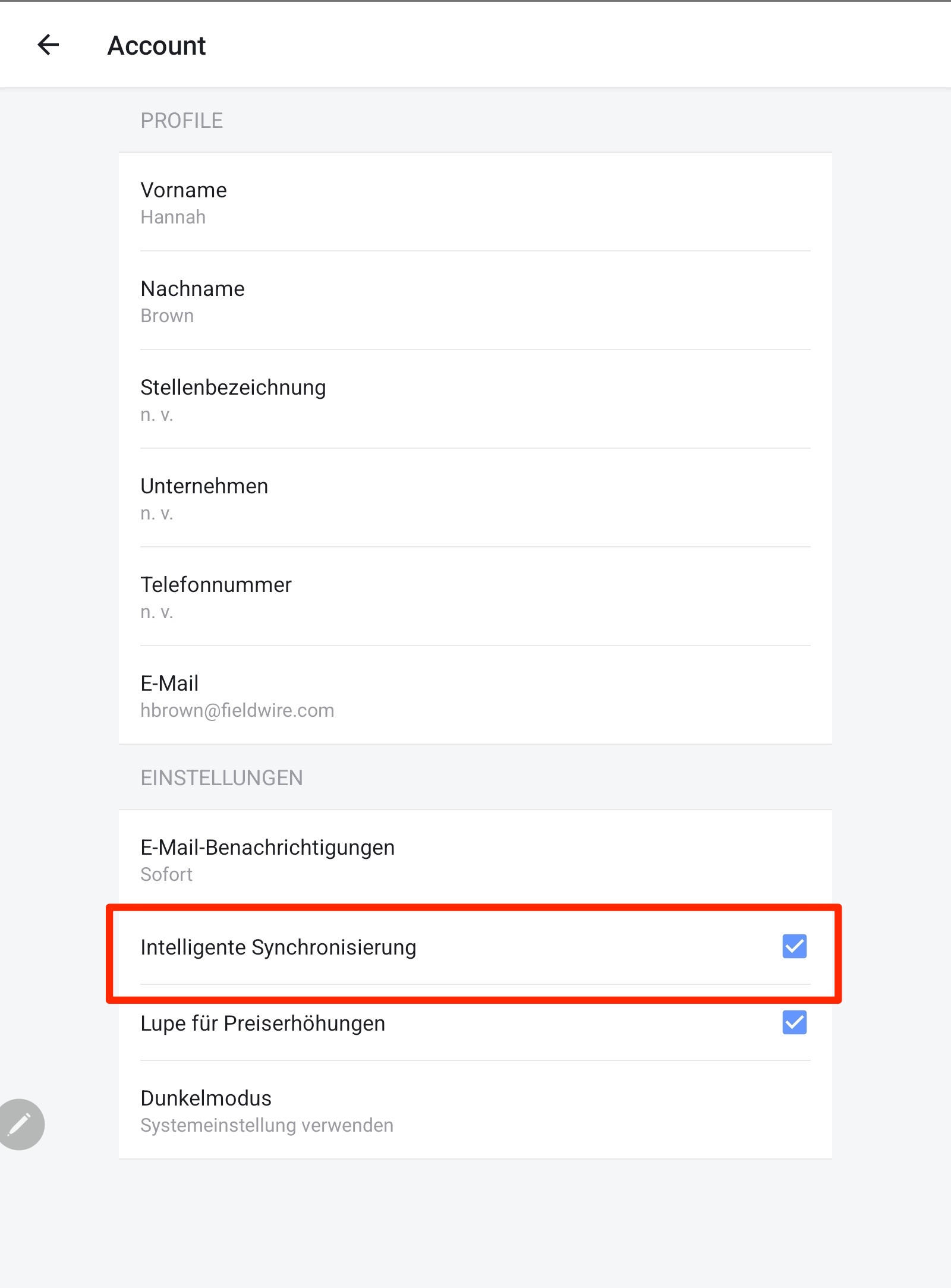Click the EINSTELLUNGEN section header
Screen dimensions: 951x1288
(x=222, y=778)
